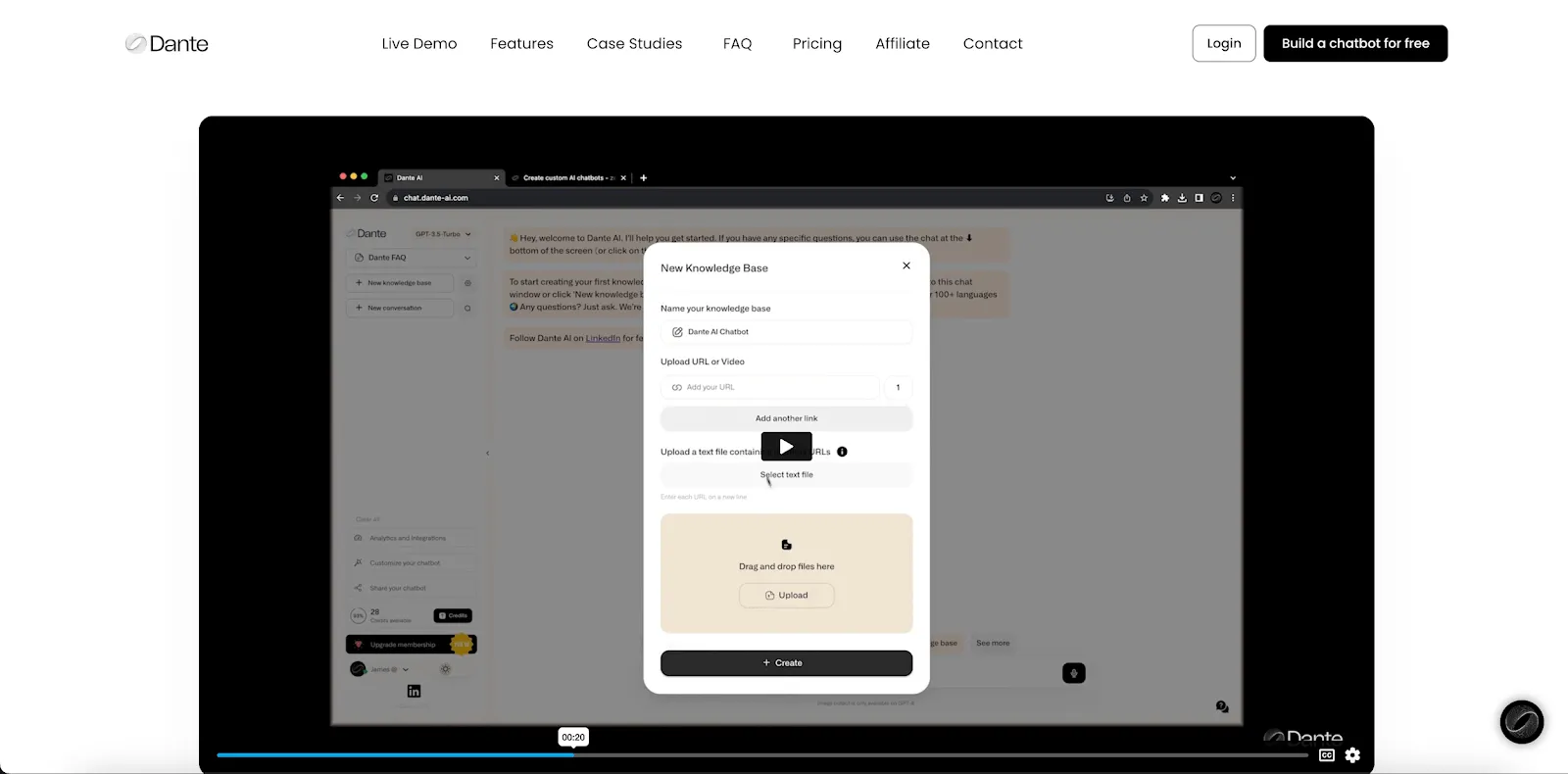
Task: Expand the James account dropdown
Action: coord(380,669)
